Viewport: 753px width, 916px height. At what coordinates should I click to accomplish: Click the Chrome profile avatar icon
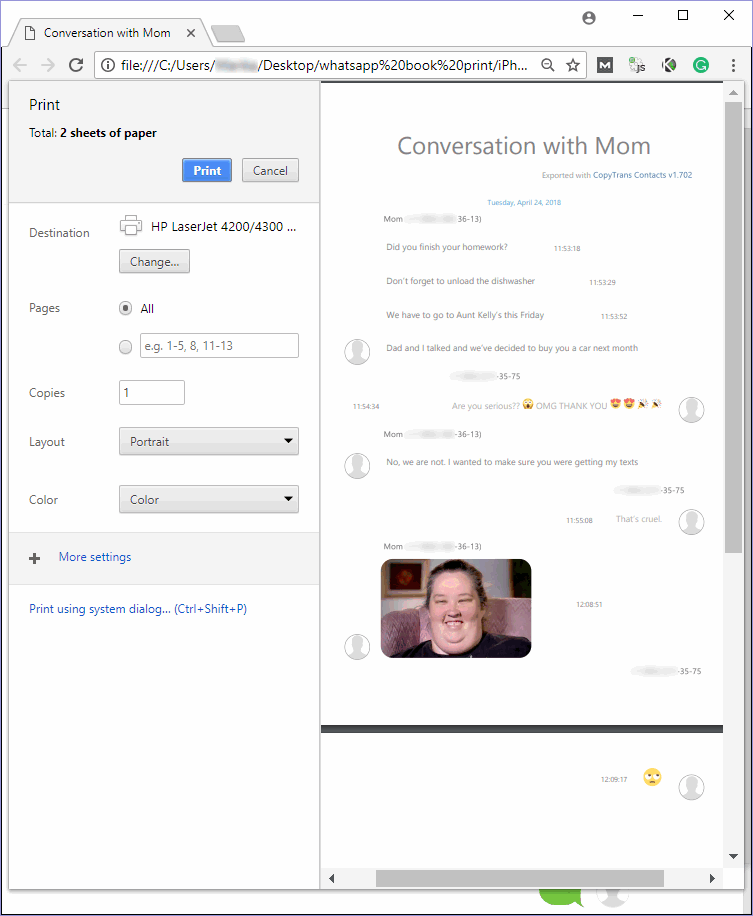pos(589,17)
